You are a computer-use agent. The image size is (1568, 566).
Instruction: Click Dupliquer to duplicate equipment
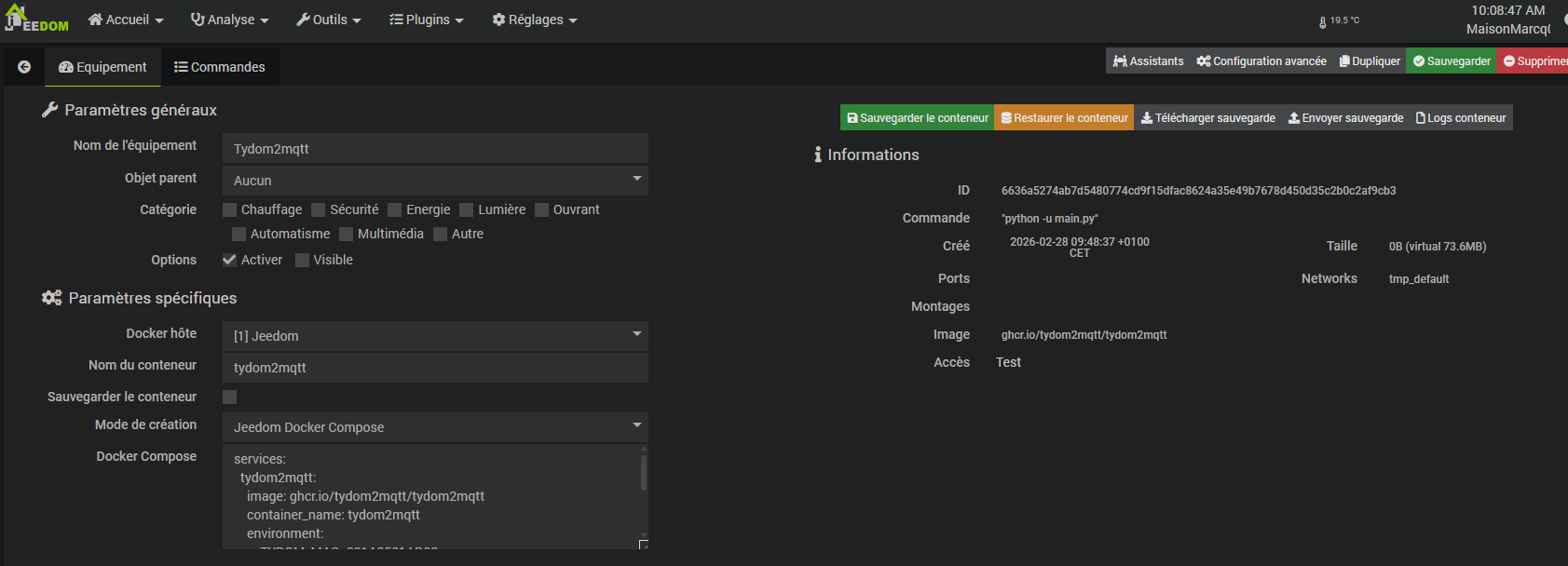pos(1370,61)
